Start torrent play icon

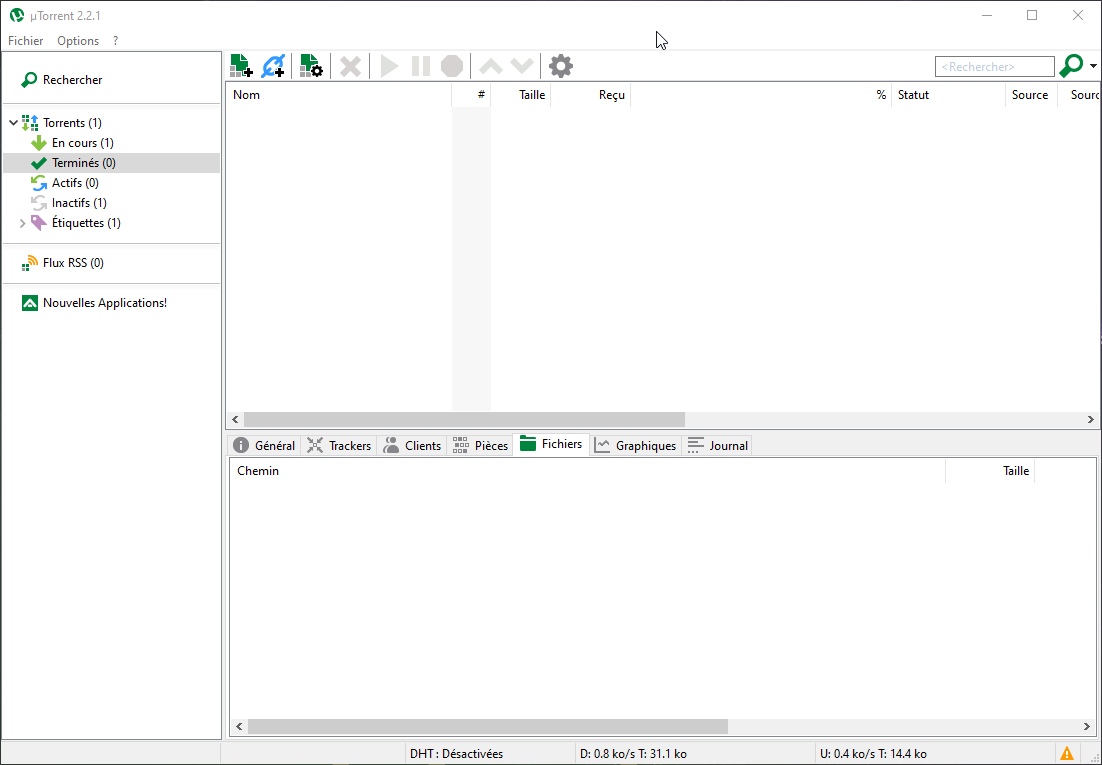[389, 66]
